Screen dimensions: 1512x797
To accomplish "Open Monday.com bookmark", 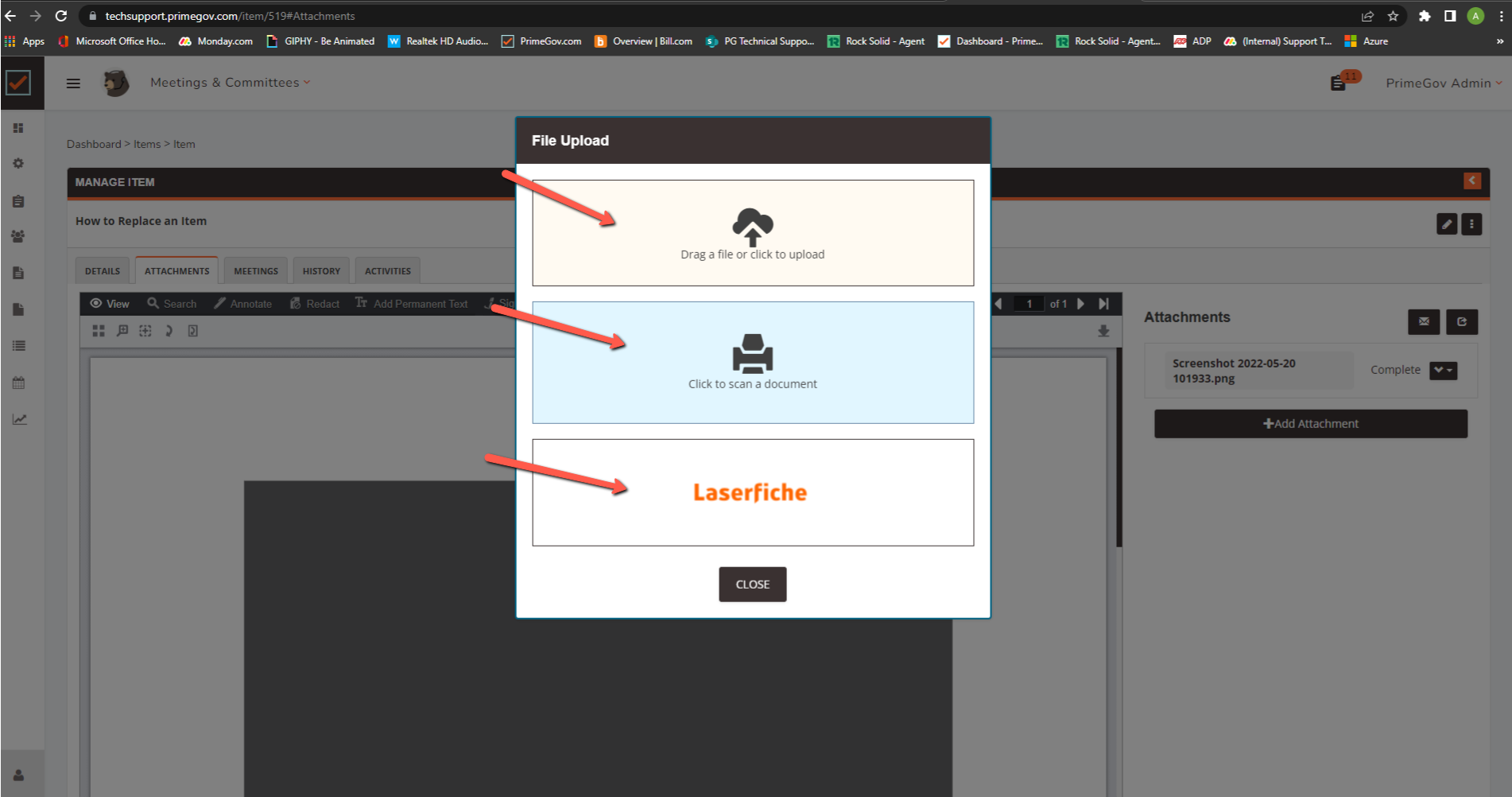I will coord(215,41).
